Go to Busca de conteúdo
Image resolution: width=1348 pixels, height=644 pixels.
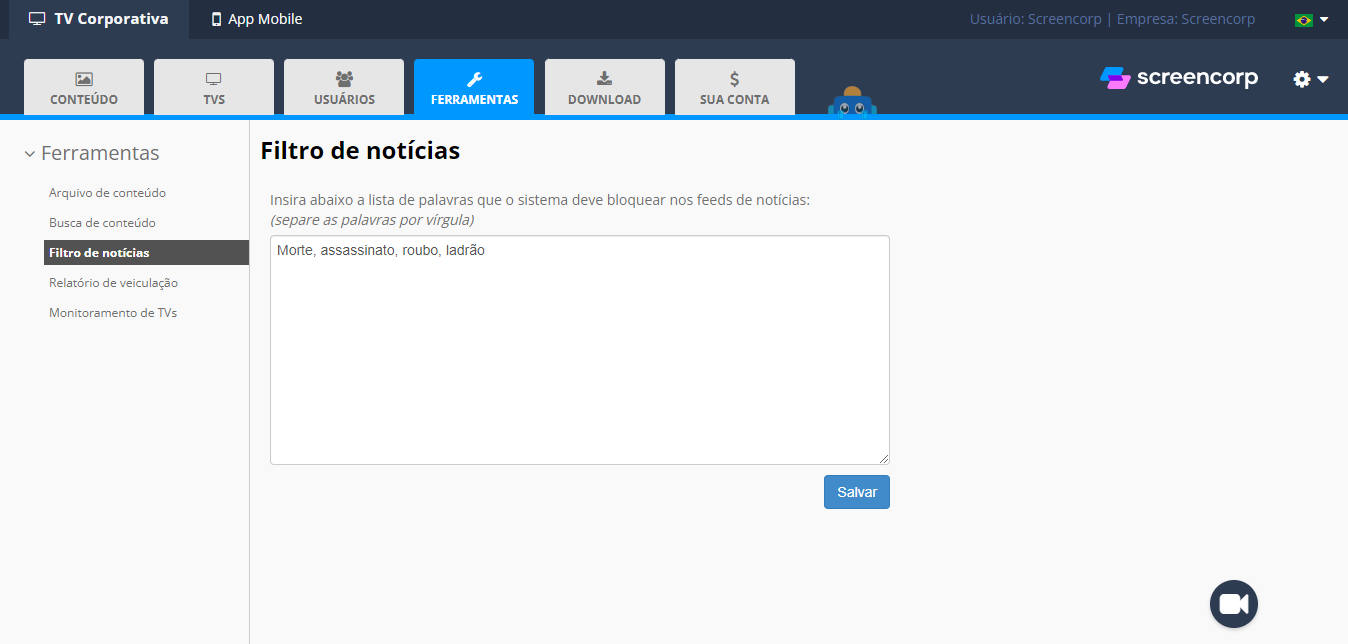click(x=102, y=223)
